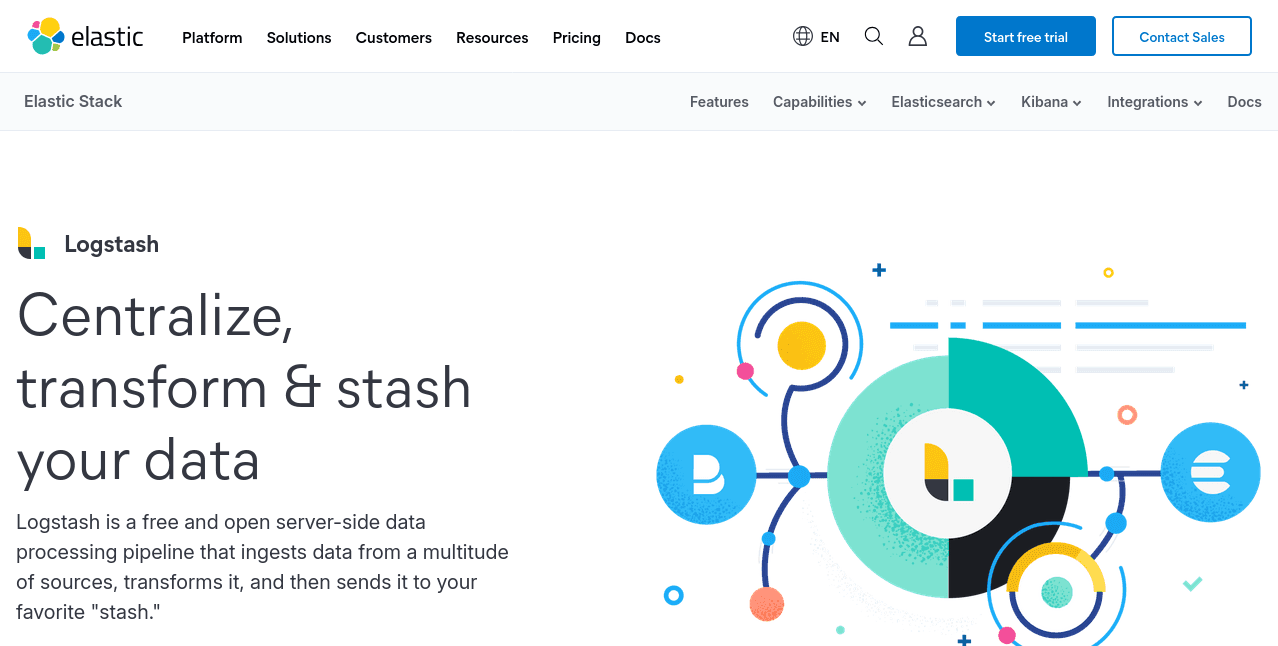Open the Kibana dropdown
Image resolution: width=1278 pixels, height=646 pixels.
coord(1051,102)
